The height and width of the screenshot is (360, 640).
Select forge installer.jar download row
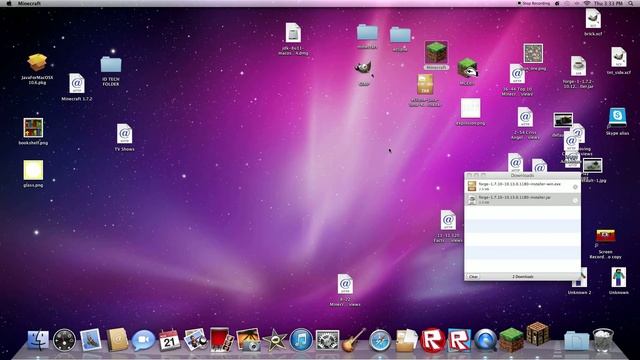[522, 200]
